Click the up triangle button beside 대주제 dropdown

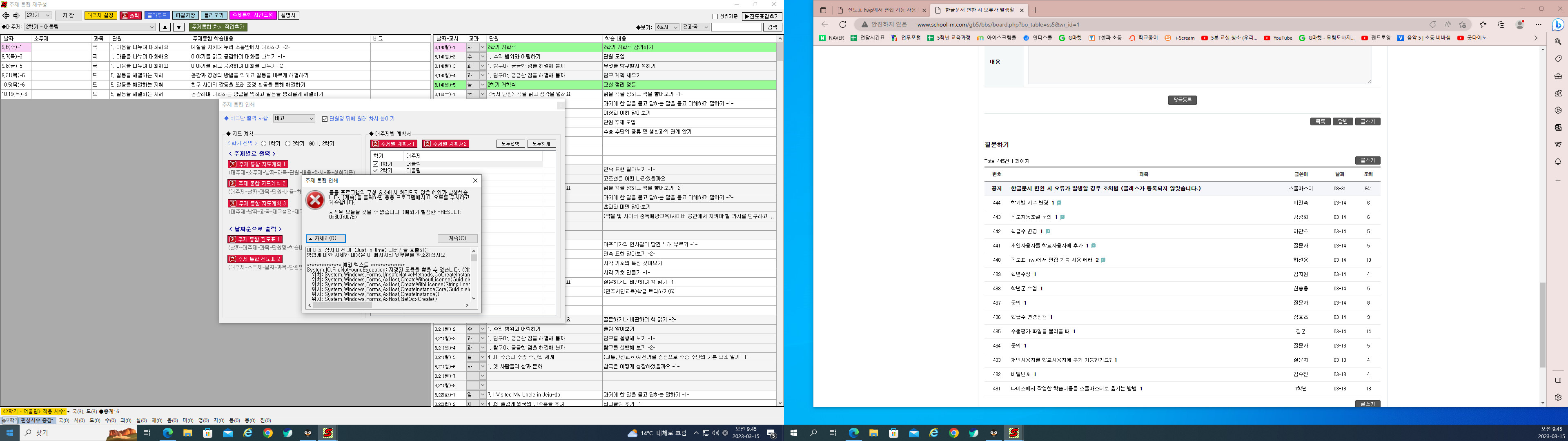[165, 27]
